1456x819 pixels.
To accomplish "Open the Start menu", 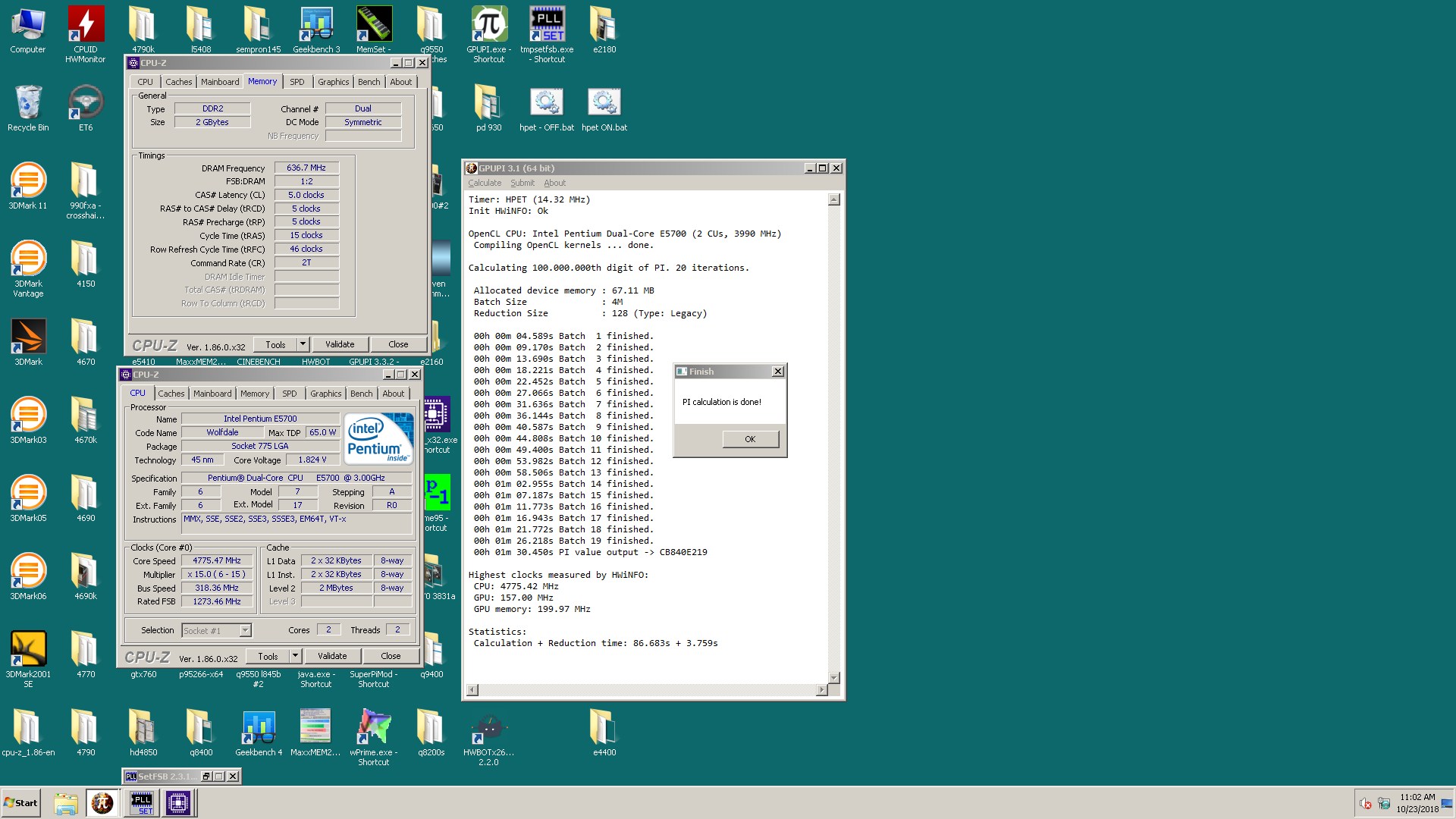I will click(20, 803).
